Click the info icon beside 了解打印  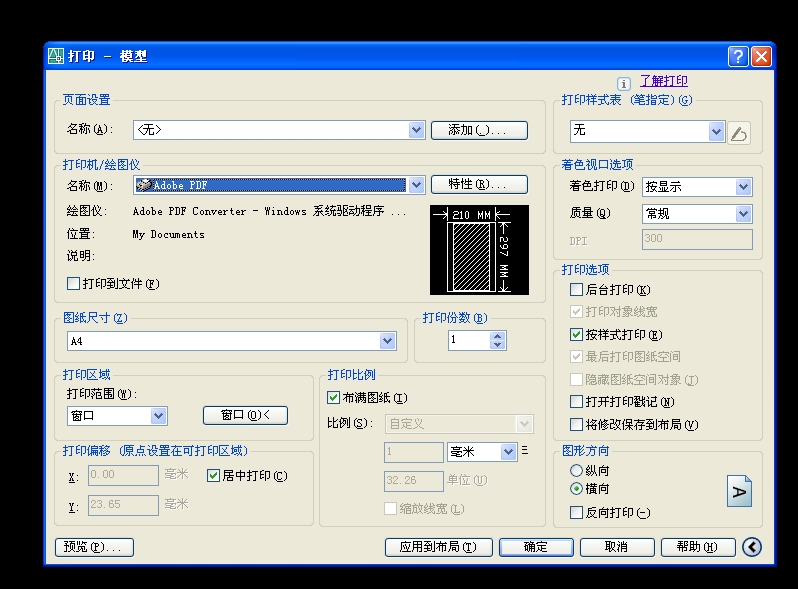point(623,83)
